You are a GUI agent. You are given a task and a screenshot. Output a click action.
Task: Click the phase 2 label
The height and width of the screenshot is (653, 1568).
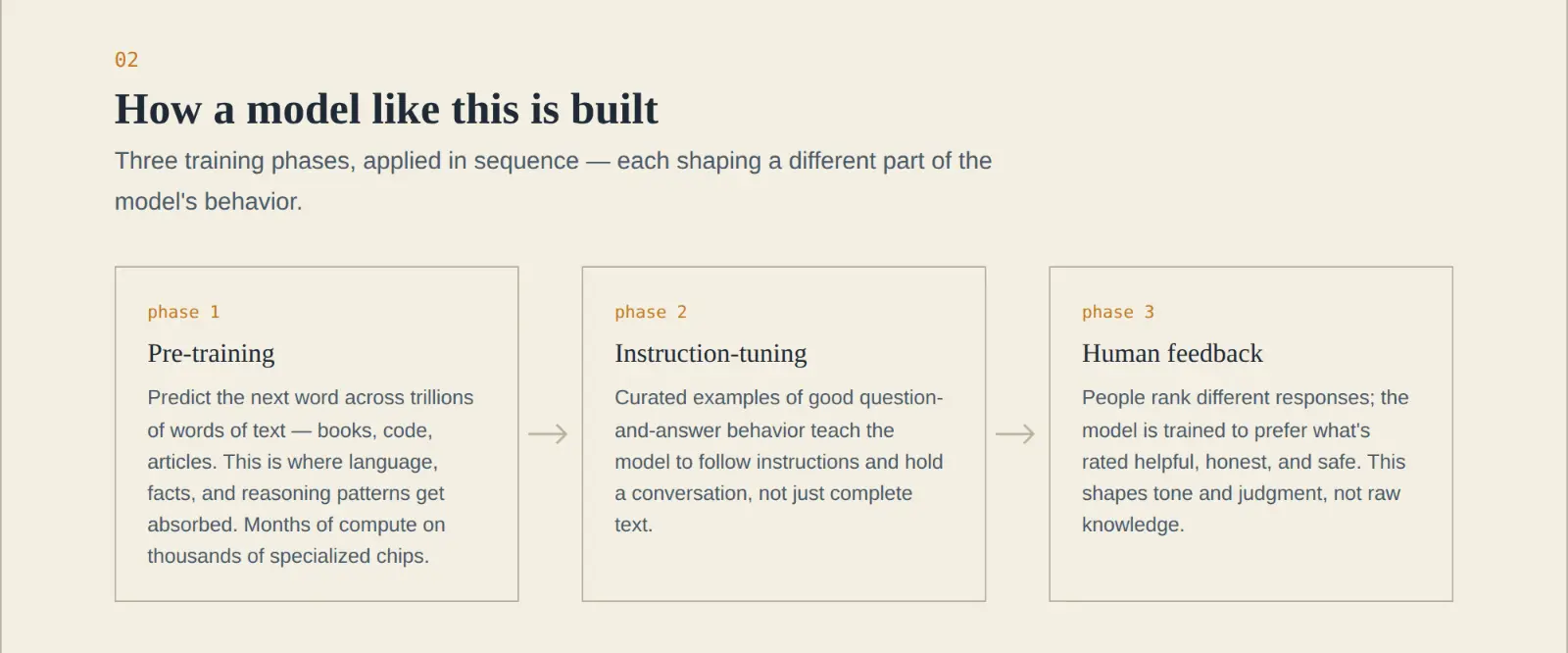click(x=651, y=312)
